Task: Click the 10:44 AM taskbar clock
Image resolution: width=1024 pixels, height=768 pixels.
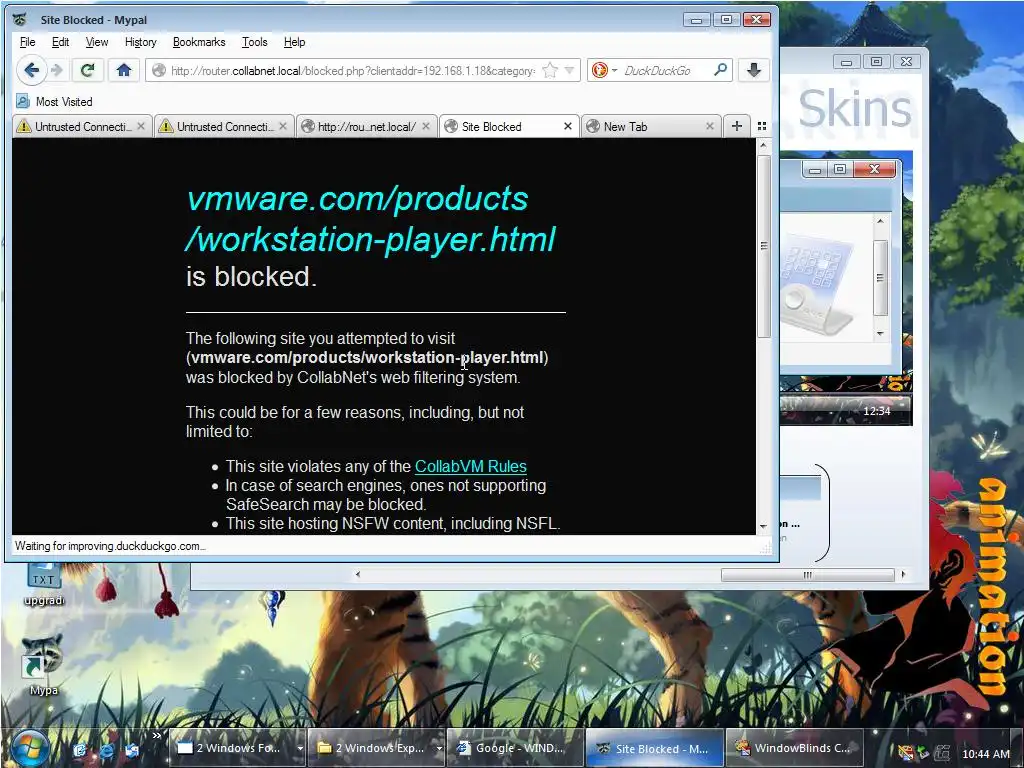Action: (x=986, y=754)
